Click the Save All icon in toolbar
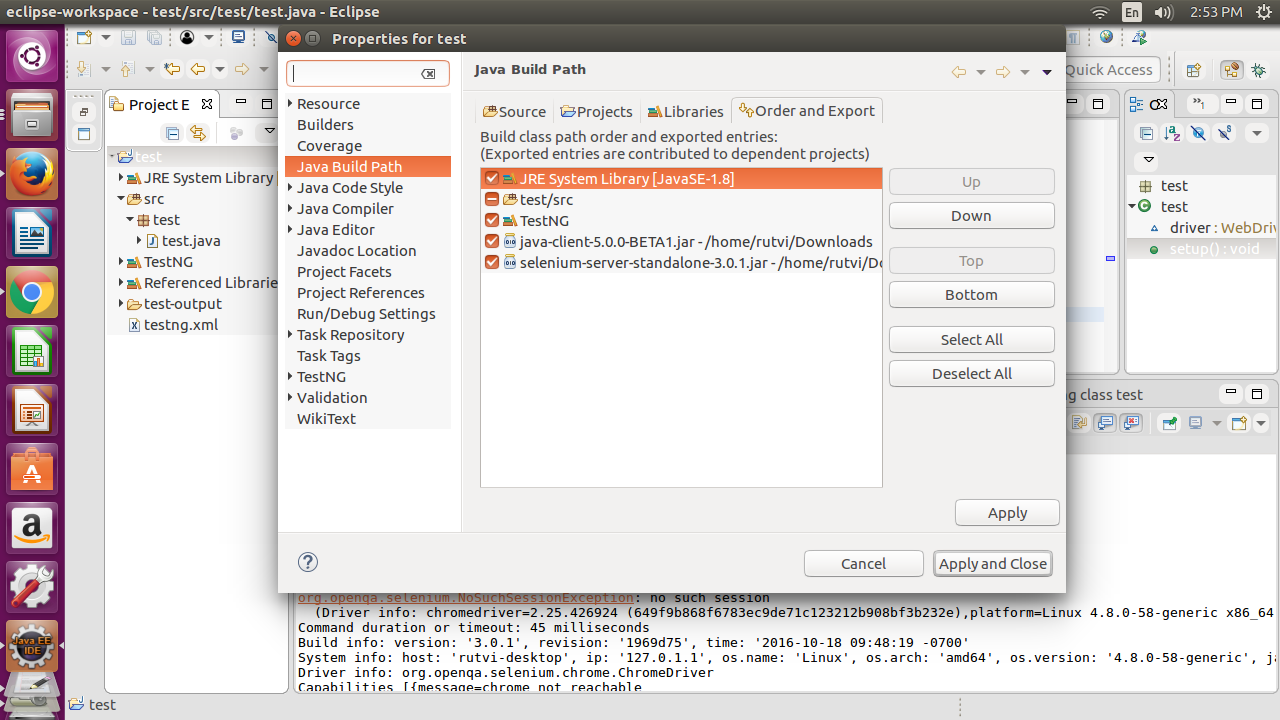Image resolution: width=1280 pixels, height=720 pixels. [154, 38]
